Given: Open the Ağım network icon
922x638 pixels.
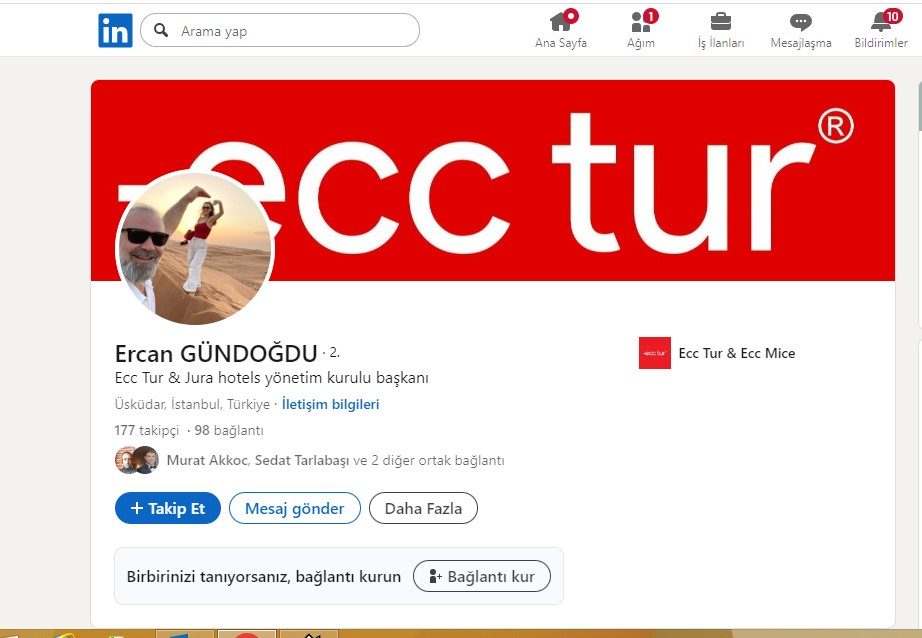Looking at the screenshot, I should (641, 22).
